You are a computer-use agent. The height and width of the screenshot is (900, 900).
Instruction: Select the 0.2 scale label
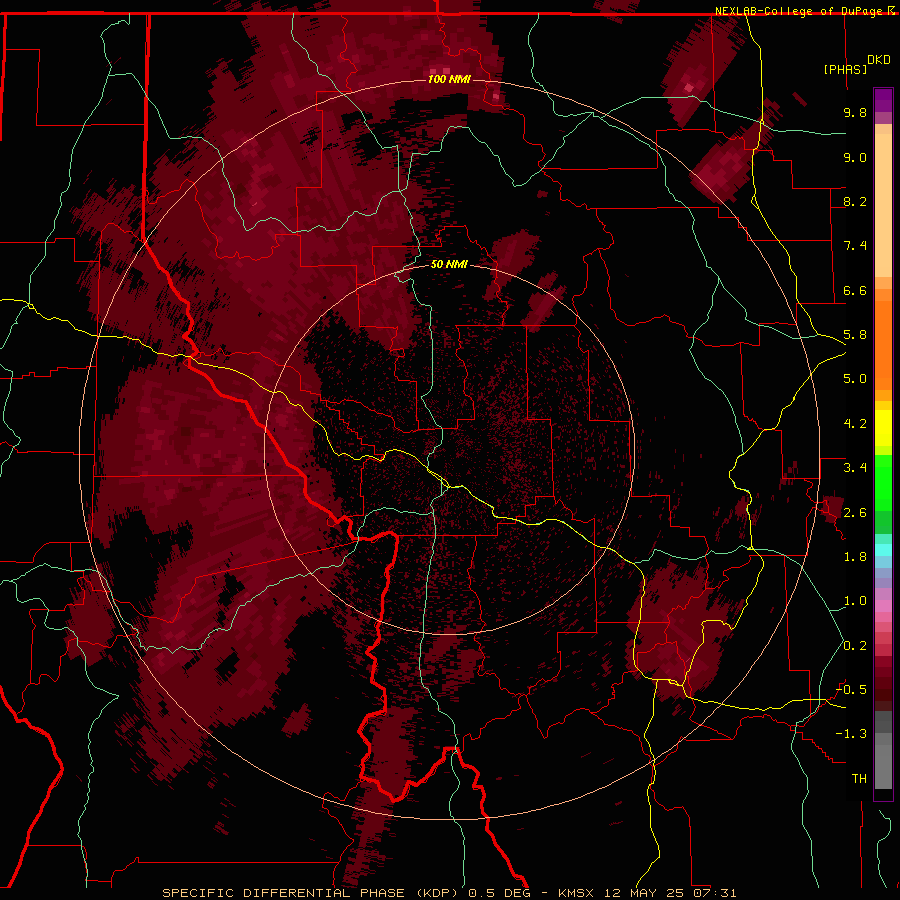tap(855, 646)
